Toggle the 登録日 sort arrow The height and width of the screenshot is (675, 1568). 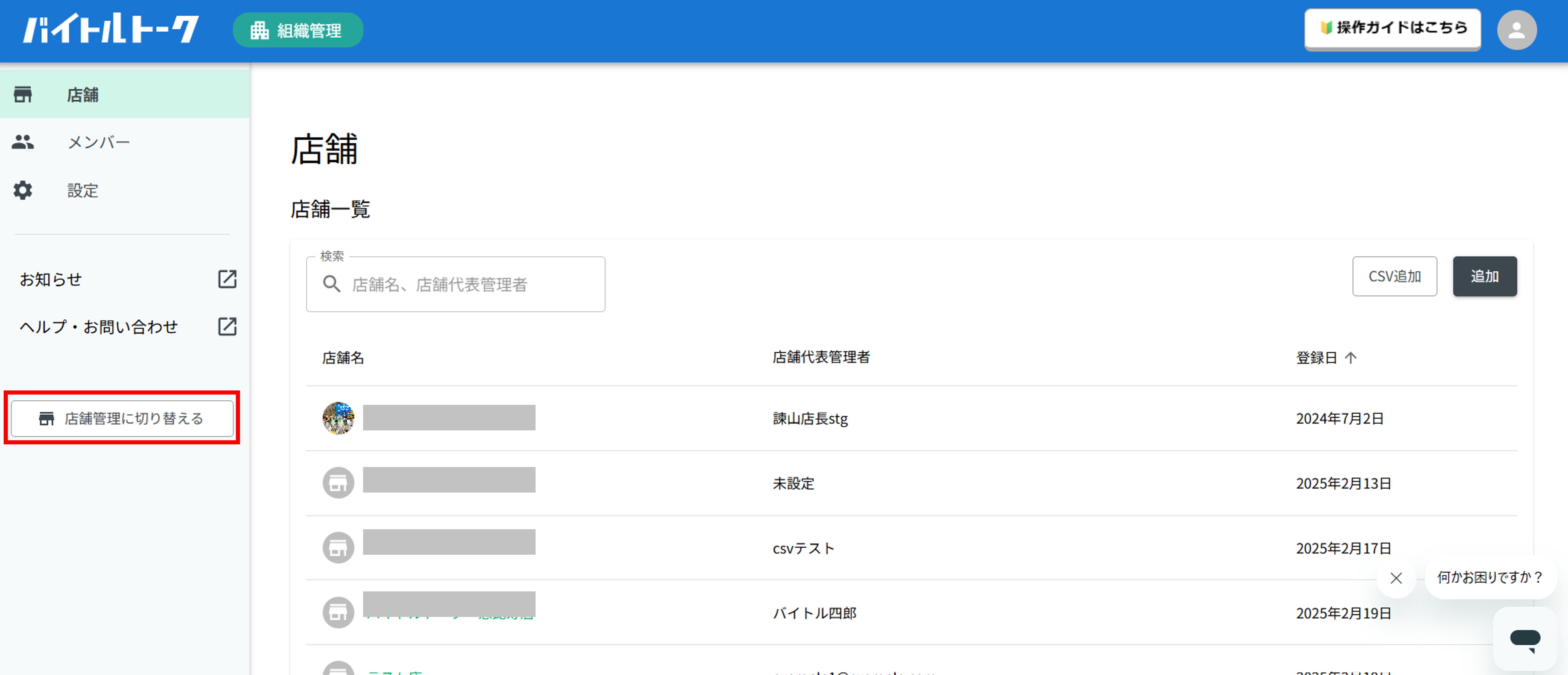click(x=1351, y=357)
